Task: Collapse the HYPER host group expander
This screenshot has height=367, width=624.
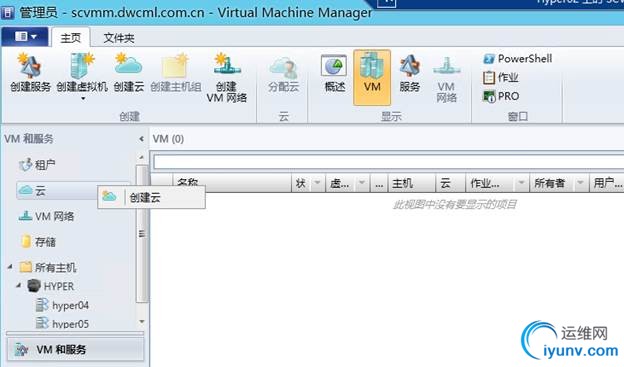Action: tap(18, 285)
